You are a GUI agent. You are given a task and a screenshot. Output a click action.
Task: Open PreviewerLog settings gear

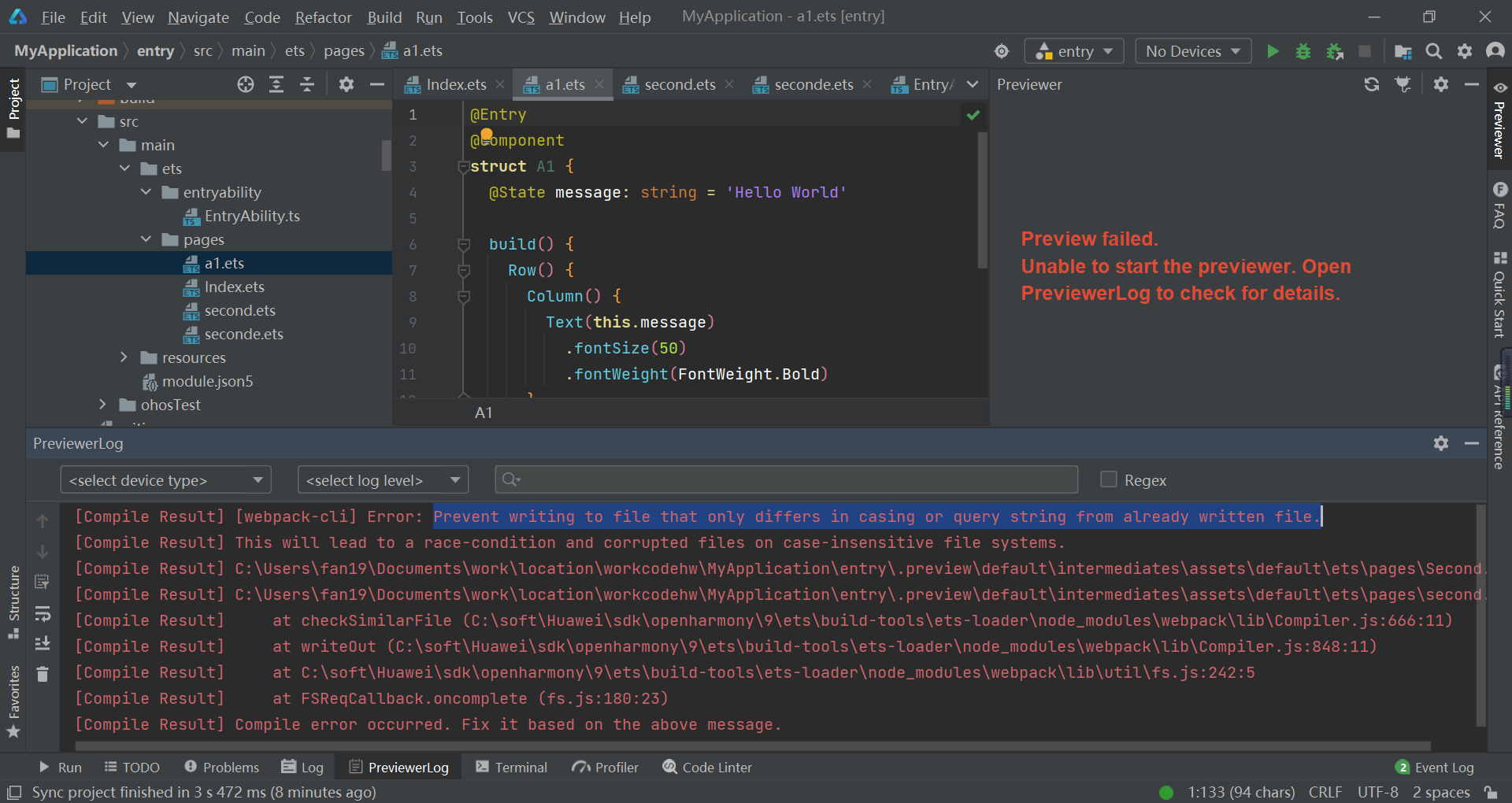(x=1441, y=443)
